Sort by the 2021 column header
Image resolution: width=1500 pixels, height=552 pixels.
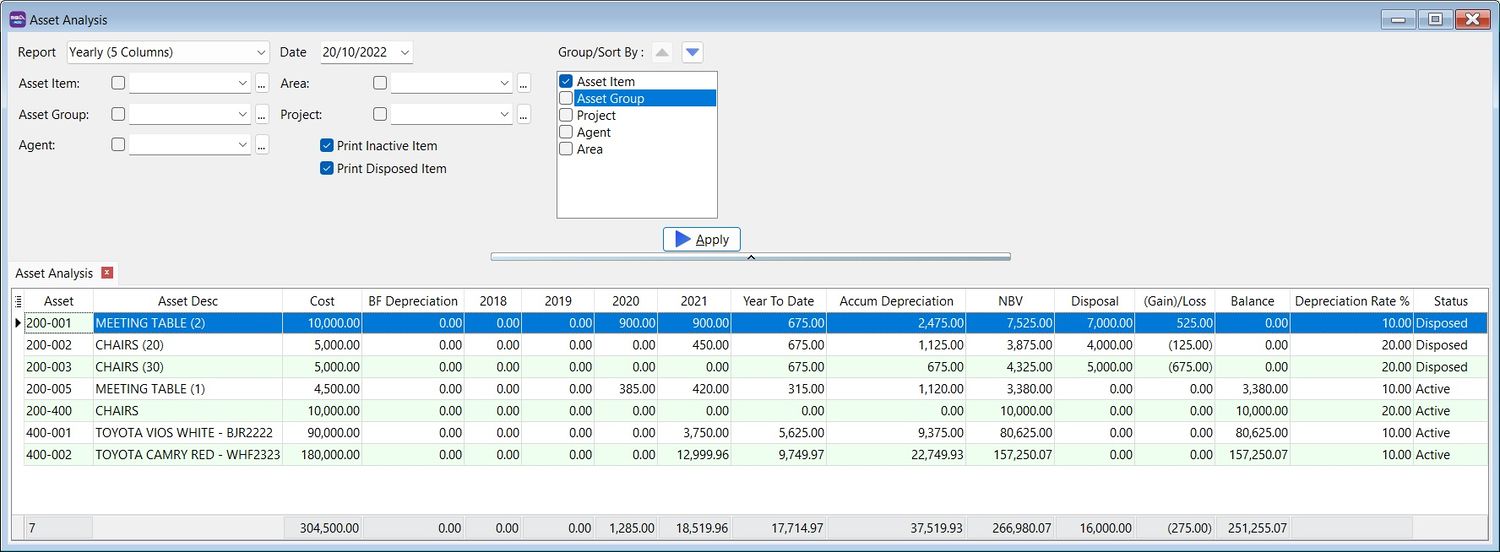[x=694, y=301]
